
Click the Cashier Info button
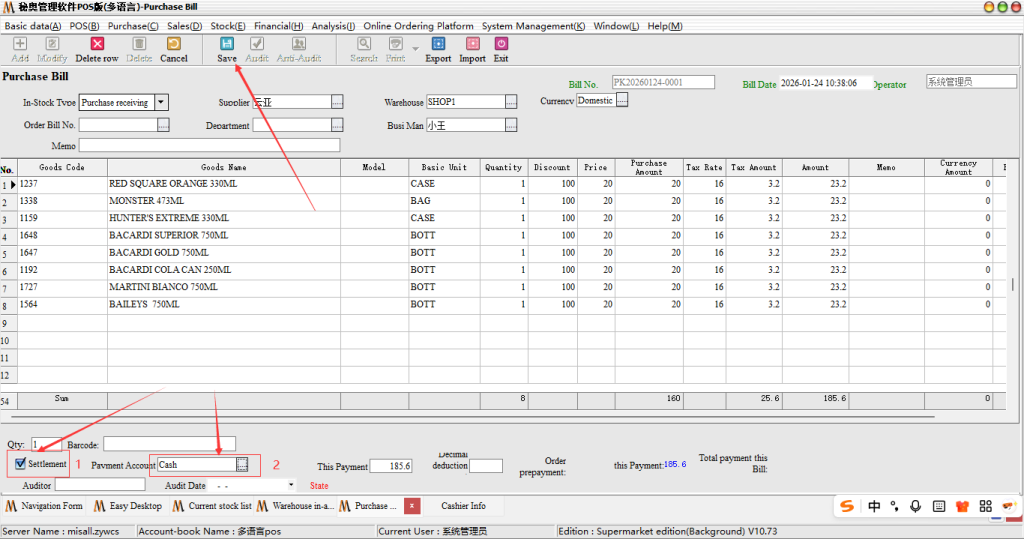tap(463, 506)
